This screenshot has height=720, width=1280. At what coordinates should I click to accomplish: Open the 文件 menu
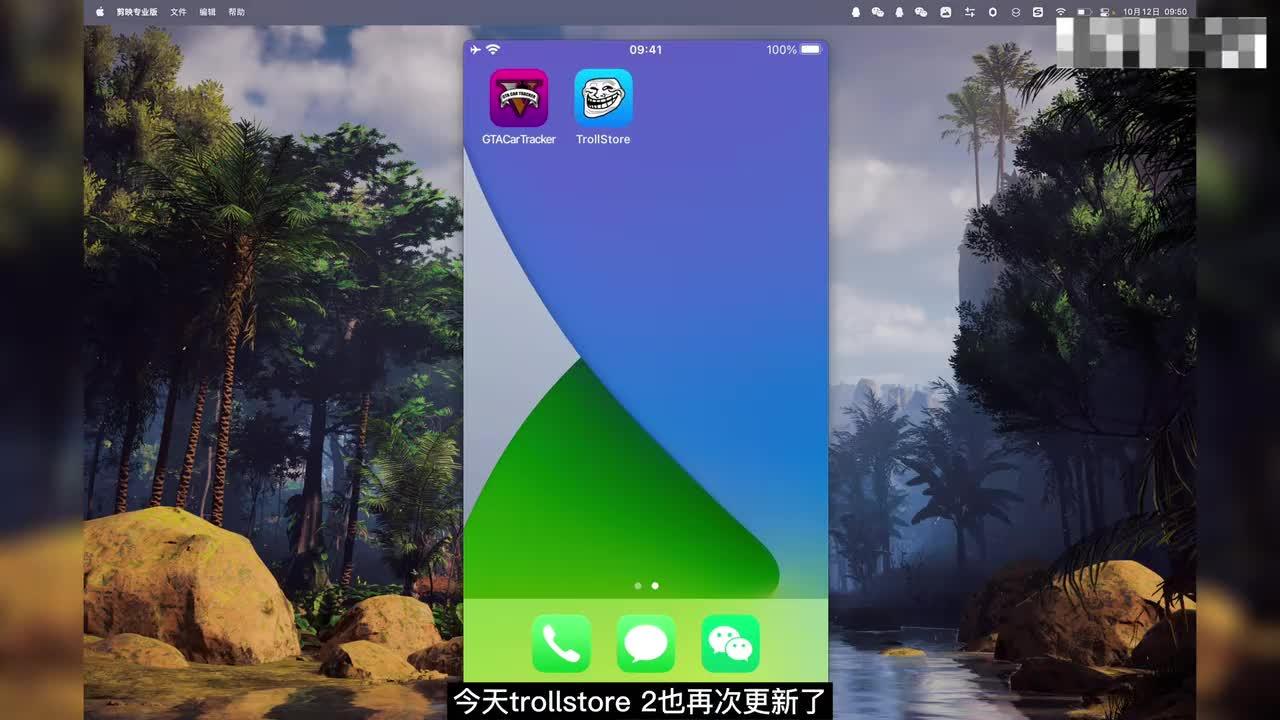click(x=178, y=12)
